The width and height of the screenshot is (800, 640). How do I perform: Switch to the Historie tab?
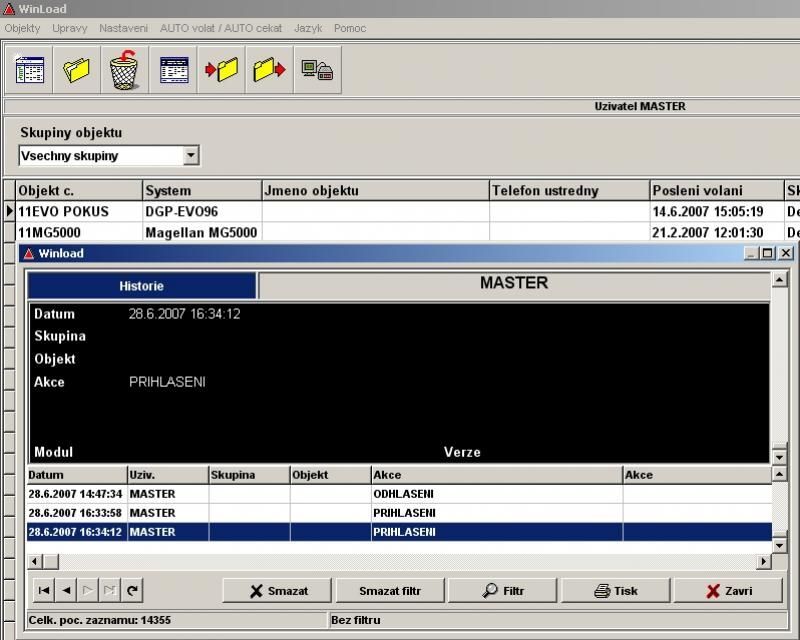pos(141,286)
